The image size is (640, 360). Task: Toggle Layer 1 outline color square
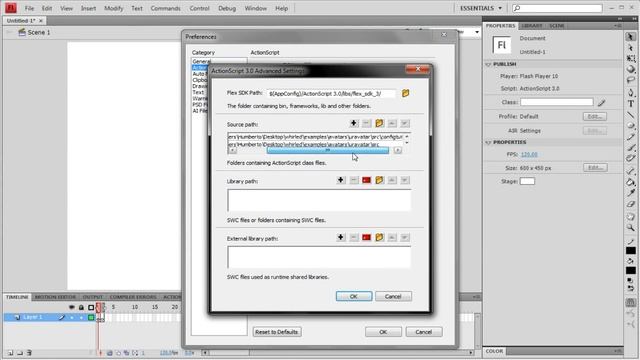pos(91,317)
